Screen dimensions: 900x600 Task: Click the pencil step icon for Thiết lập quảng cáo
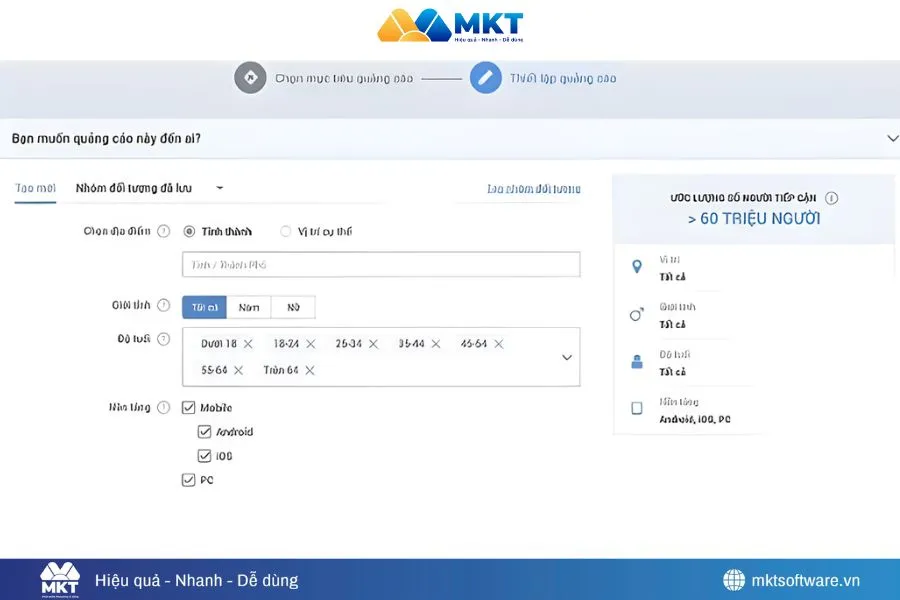[x=487, y=77]
